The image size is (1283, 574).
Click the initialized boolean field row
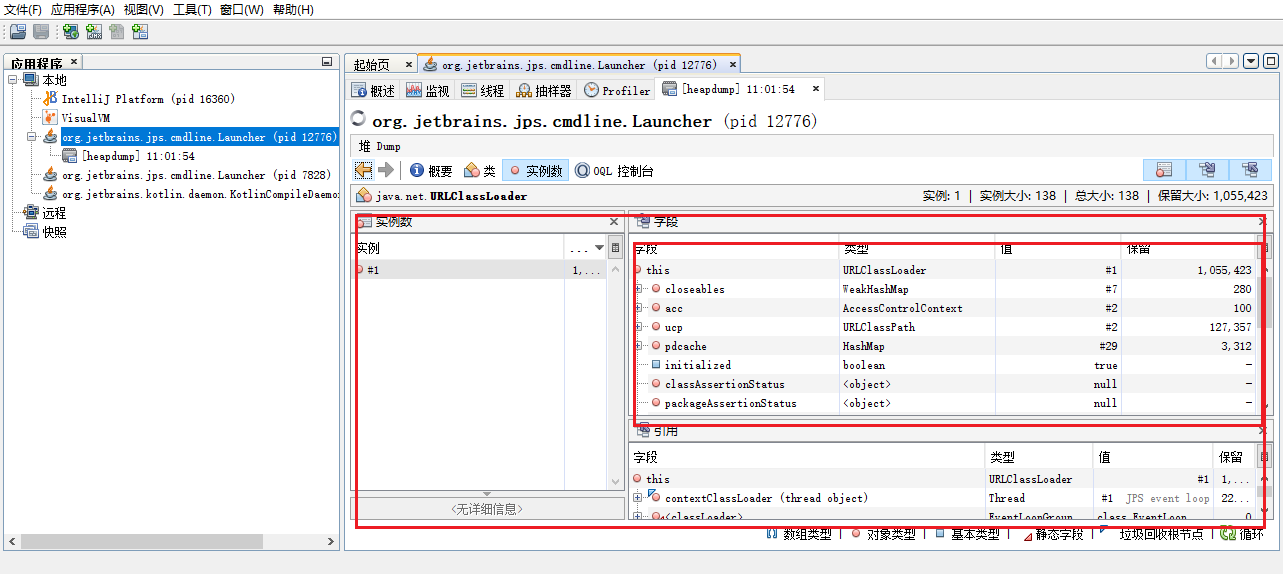pos(944,365)
